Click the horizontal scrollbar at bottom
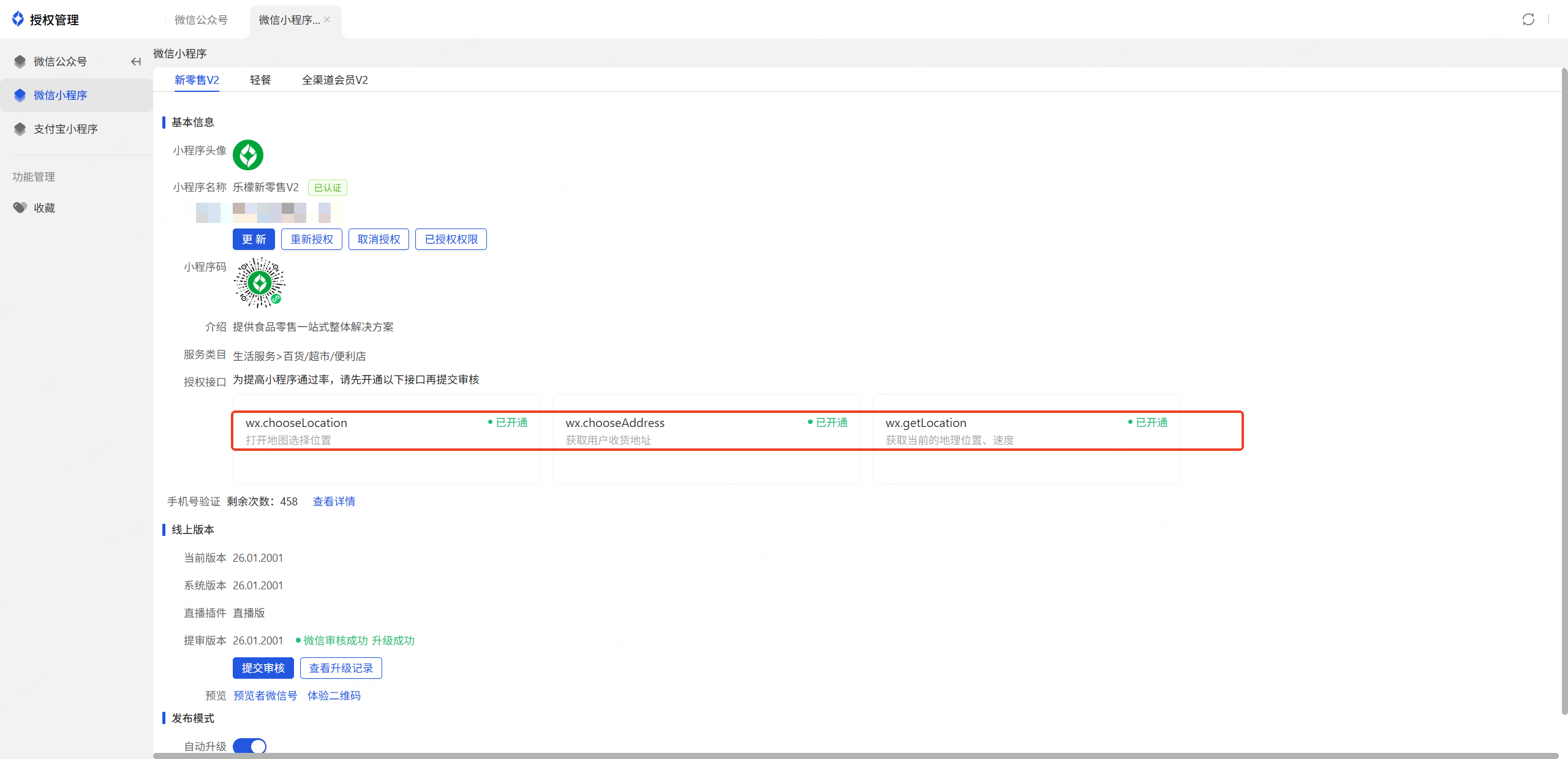The width and height of the screenshot is (1568, 759). click(855, 755)
